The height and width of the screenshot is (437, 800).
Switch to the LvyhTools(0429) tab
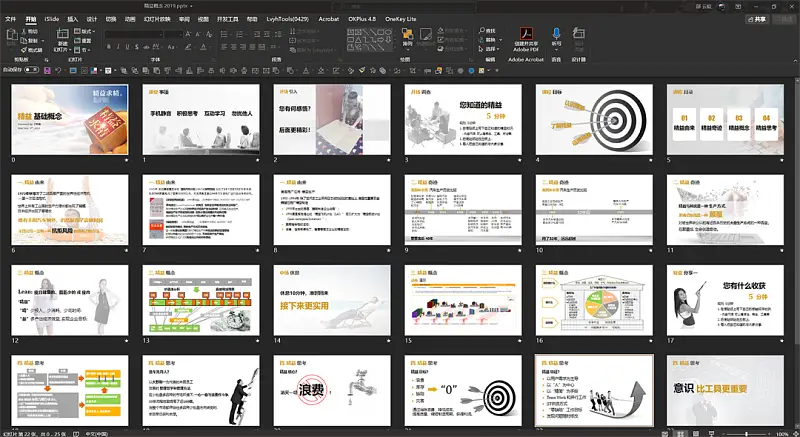tap(287, 19)
